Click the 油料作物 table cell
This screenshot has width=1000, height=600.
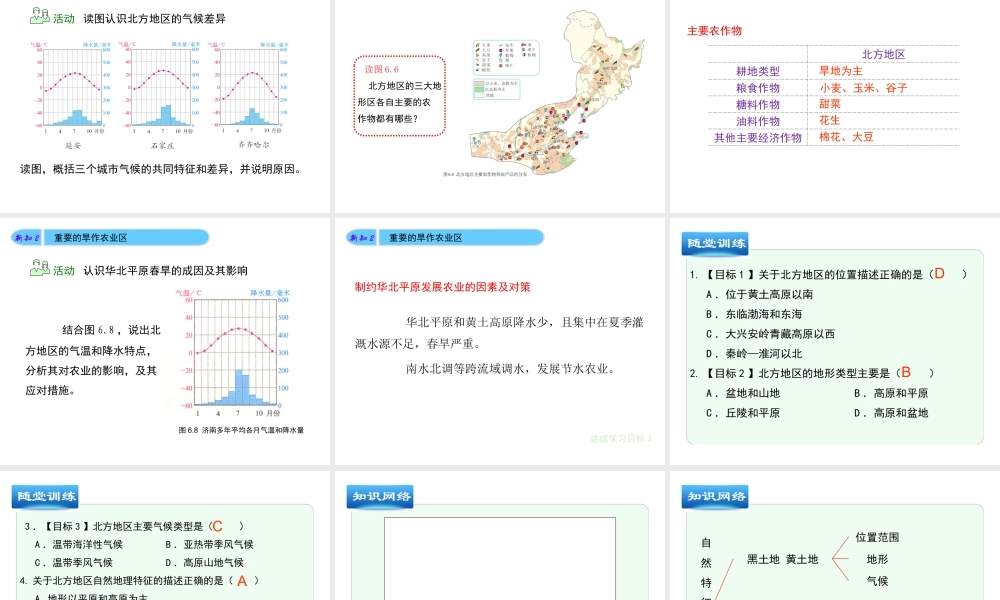758,121
